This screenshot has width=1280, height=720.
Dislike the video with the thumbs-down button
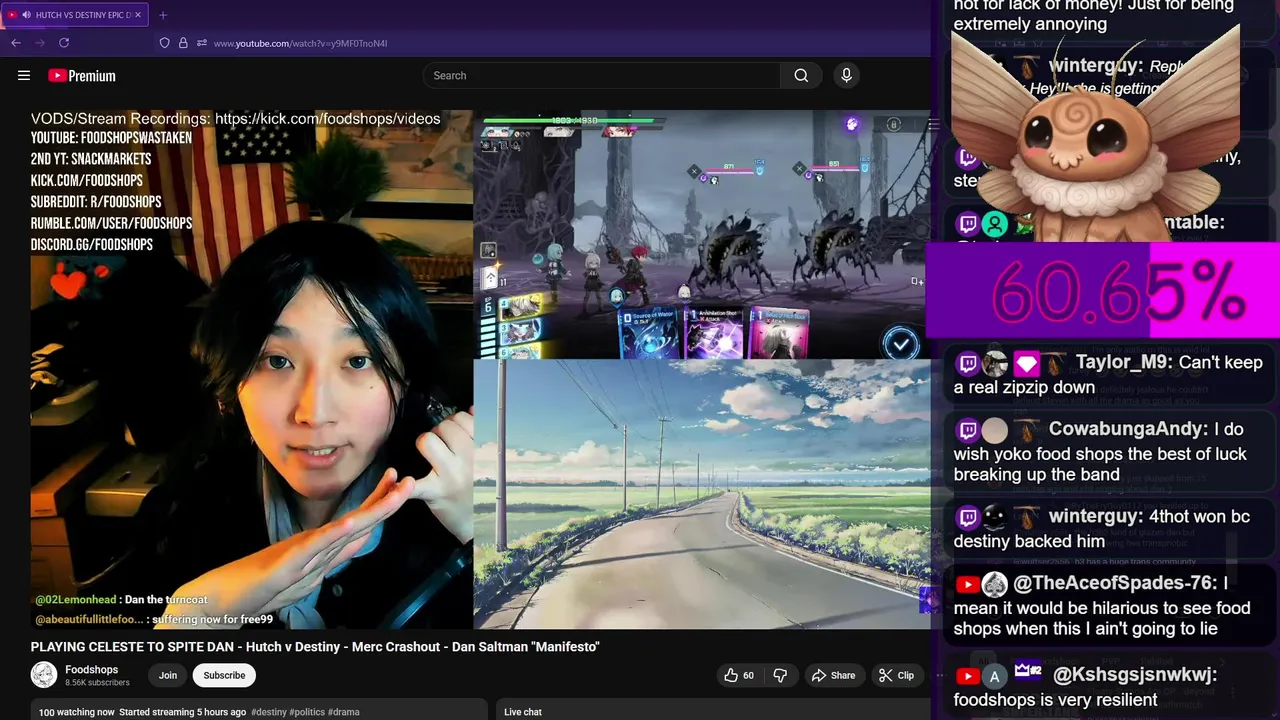pos(780,675)
